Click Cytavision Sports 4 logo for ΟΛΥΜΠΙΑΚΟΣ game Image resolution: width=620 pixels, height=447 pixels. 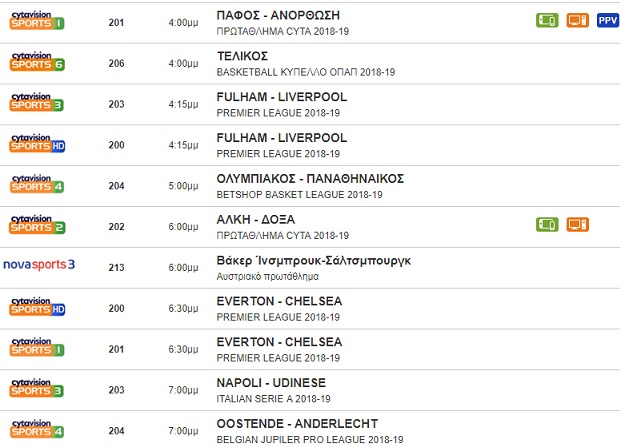point(37,184)
